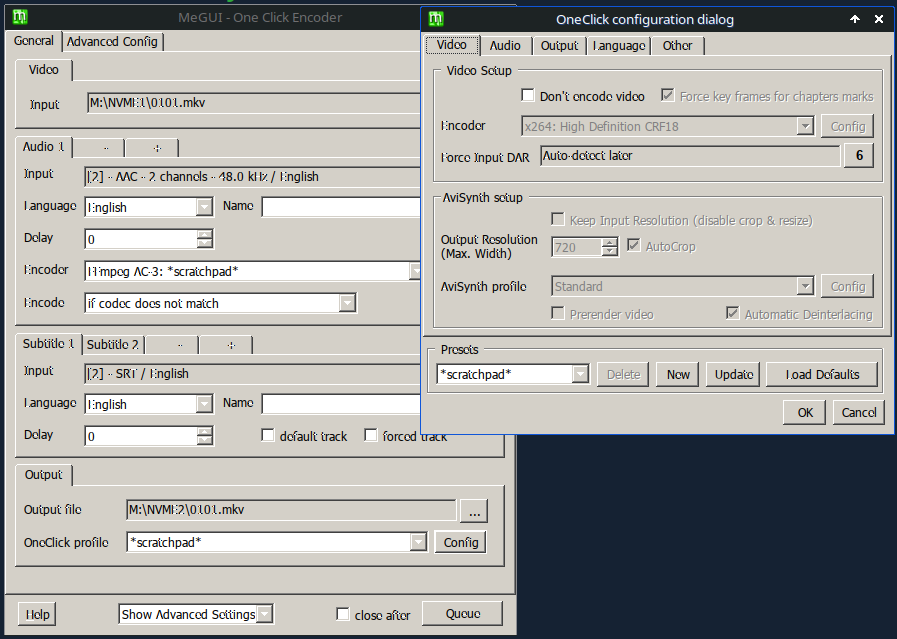
Task: Click the Help button
Action: (x=37, y=614)
